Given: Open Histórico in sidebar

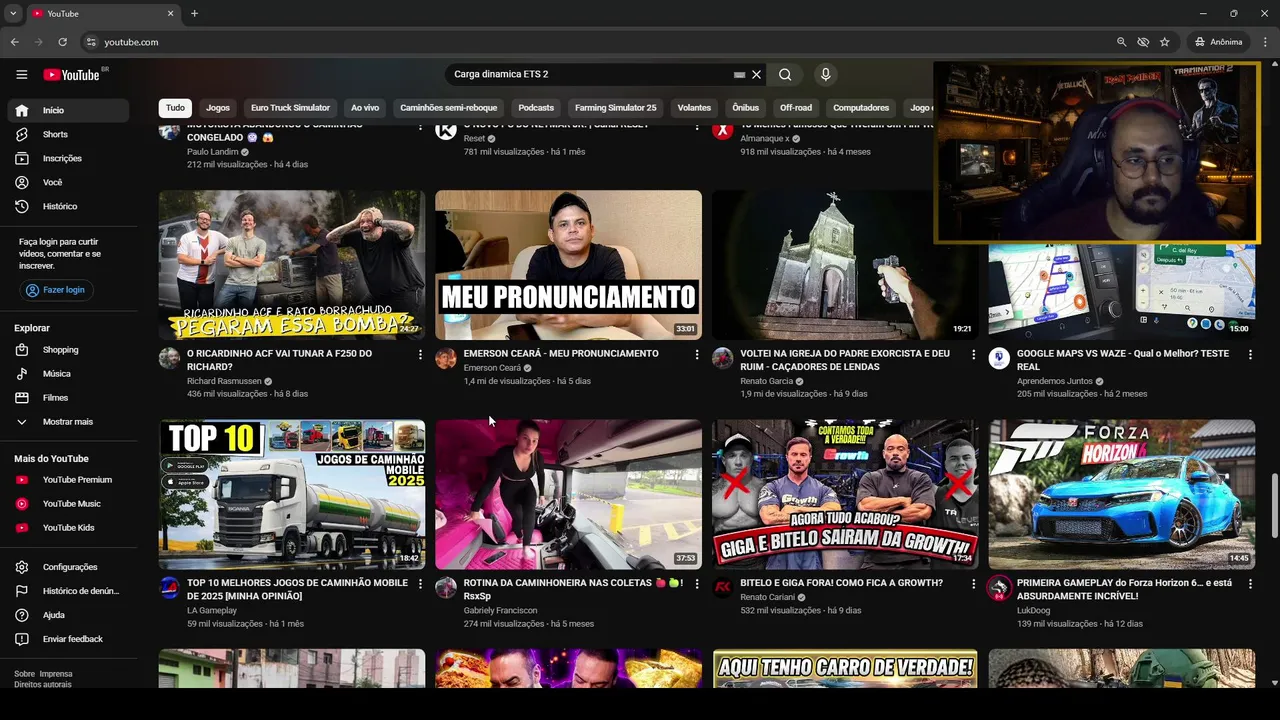Looking at the screenshot, I should 68,206.
